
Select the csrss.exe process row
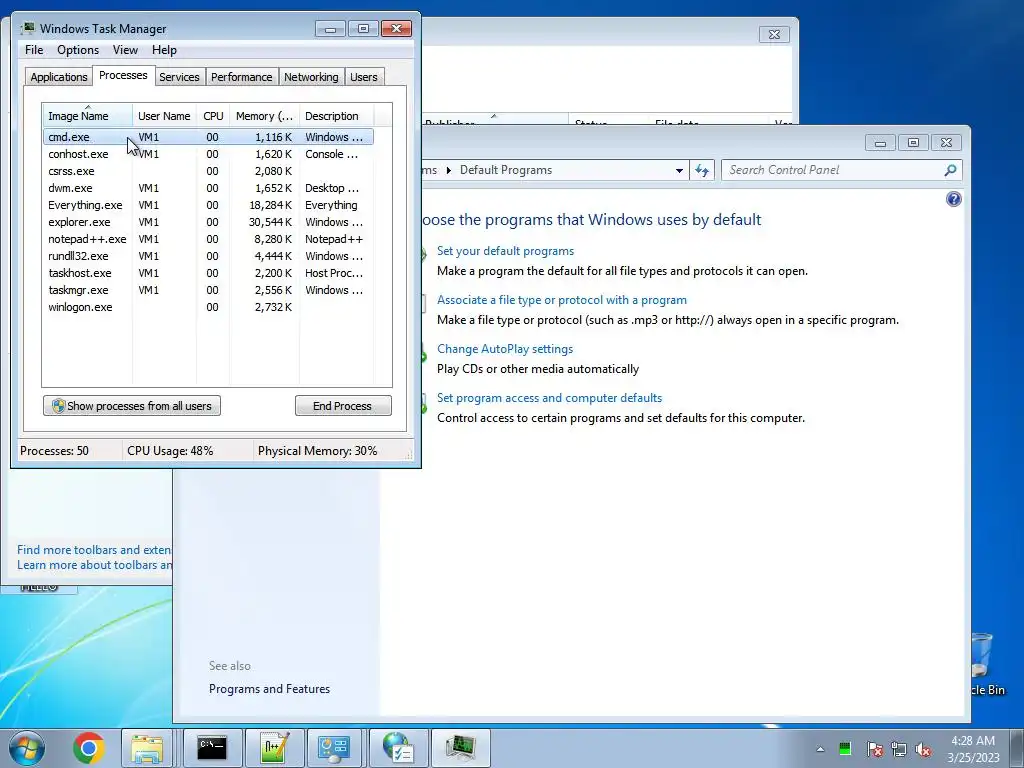[x=208, y=171]
